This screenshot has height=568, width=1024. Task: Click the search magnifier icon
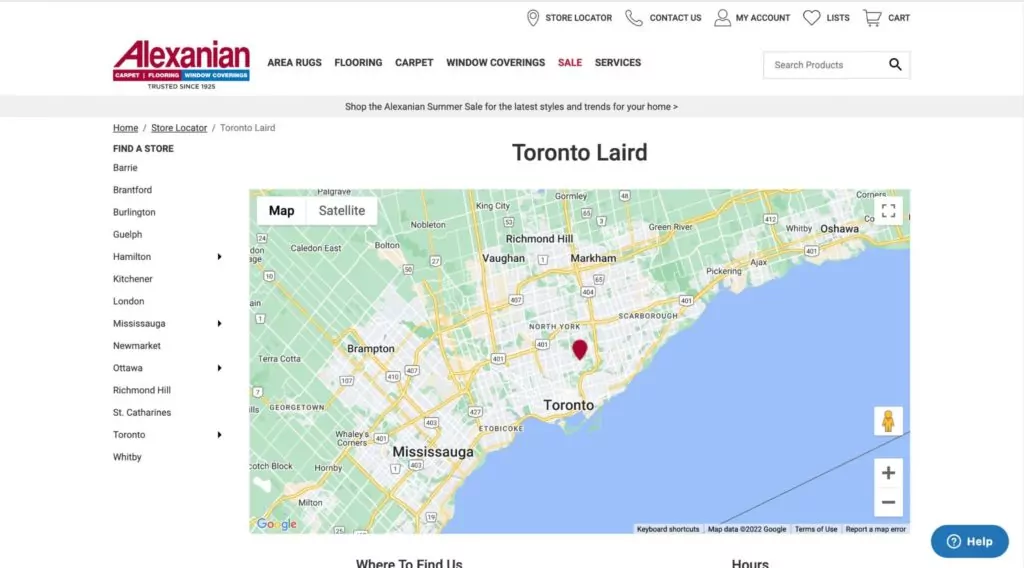pyautogui.click(x=895, y=64)
